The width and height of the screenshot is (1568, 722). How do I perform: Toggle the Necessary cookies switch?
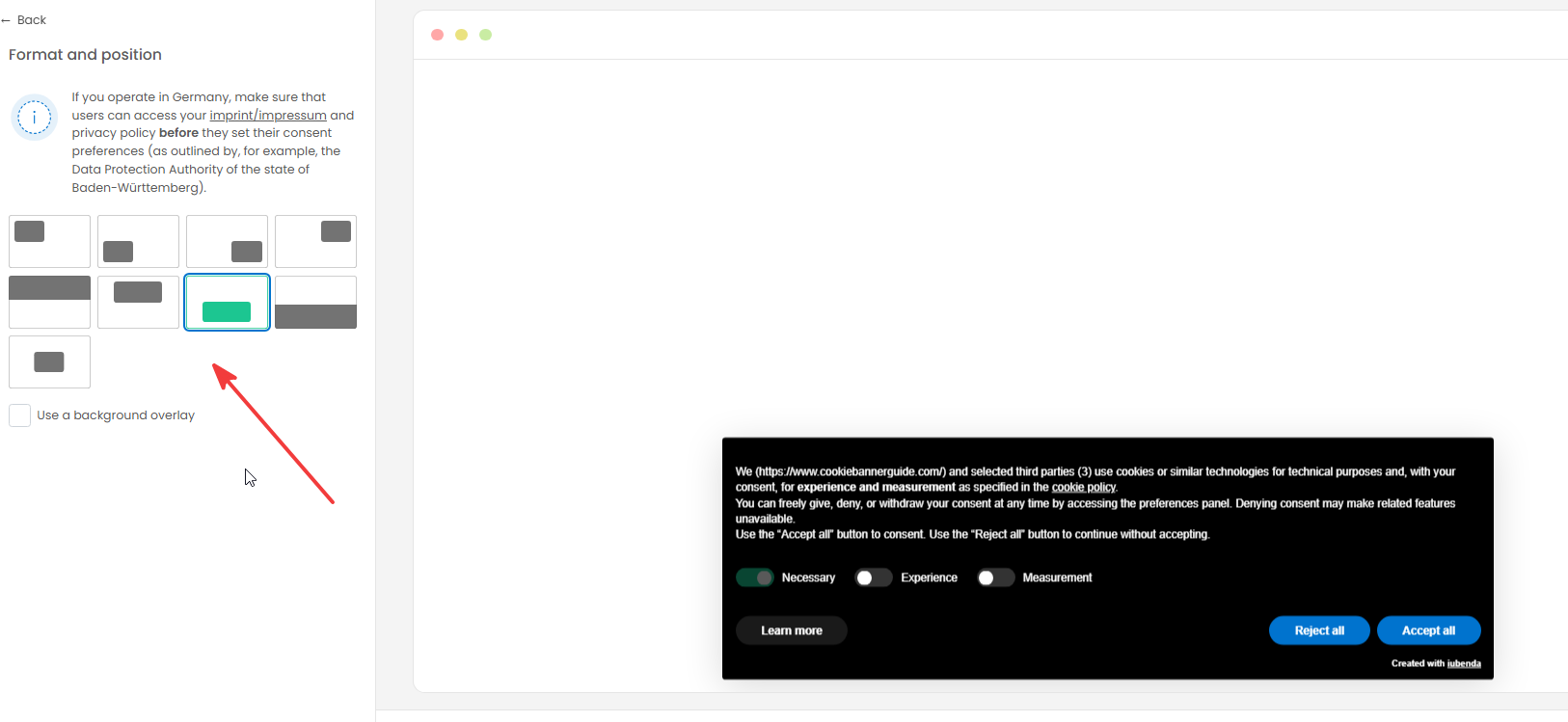(x=755, y=577)
